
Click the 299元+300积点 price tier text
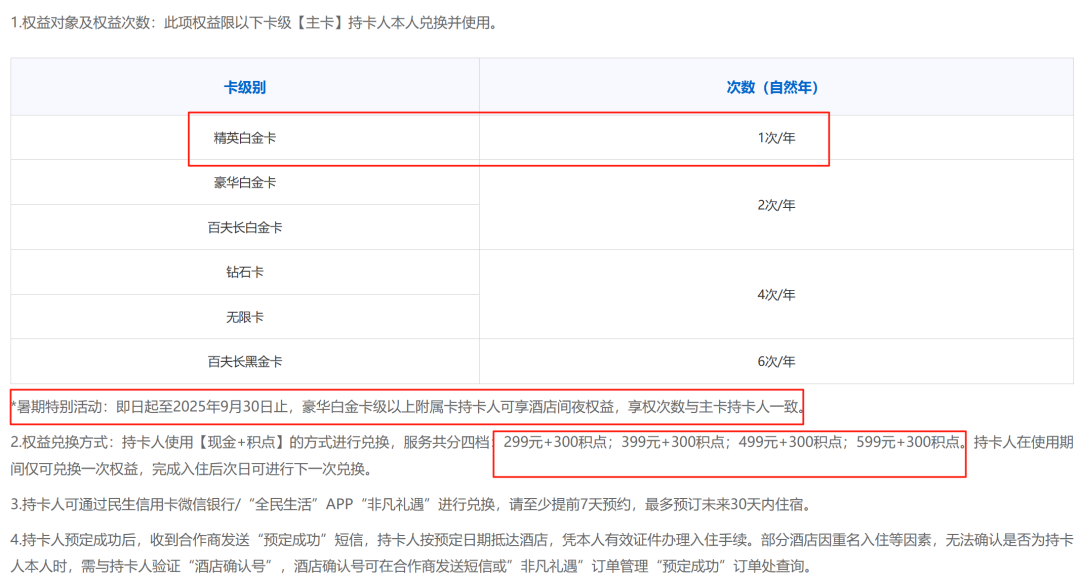pos(555,442)
